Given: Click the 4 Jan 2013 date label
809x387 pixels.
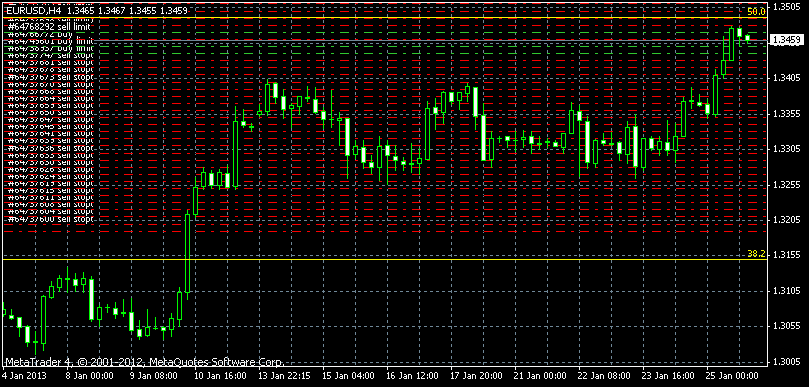Looking at the screenshot, I should coord(25,375).
